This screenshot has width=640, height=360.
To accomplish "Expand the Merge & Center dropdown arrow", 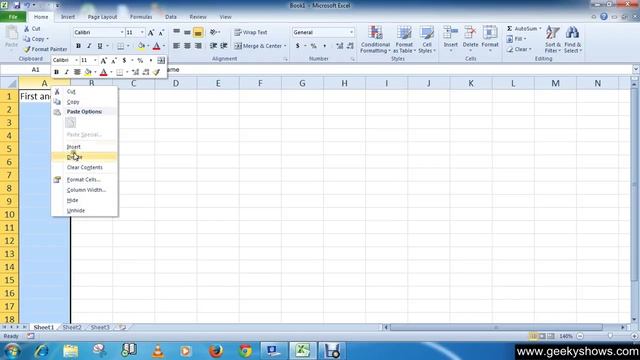I will pos(285,46).
